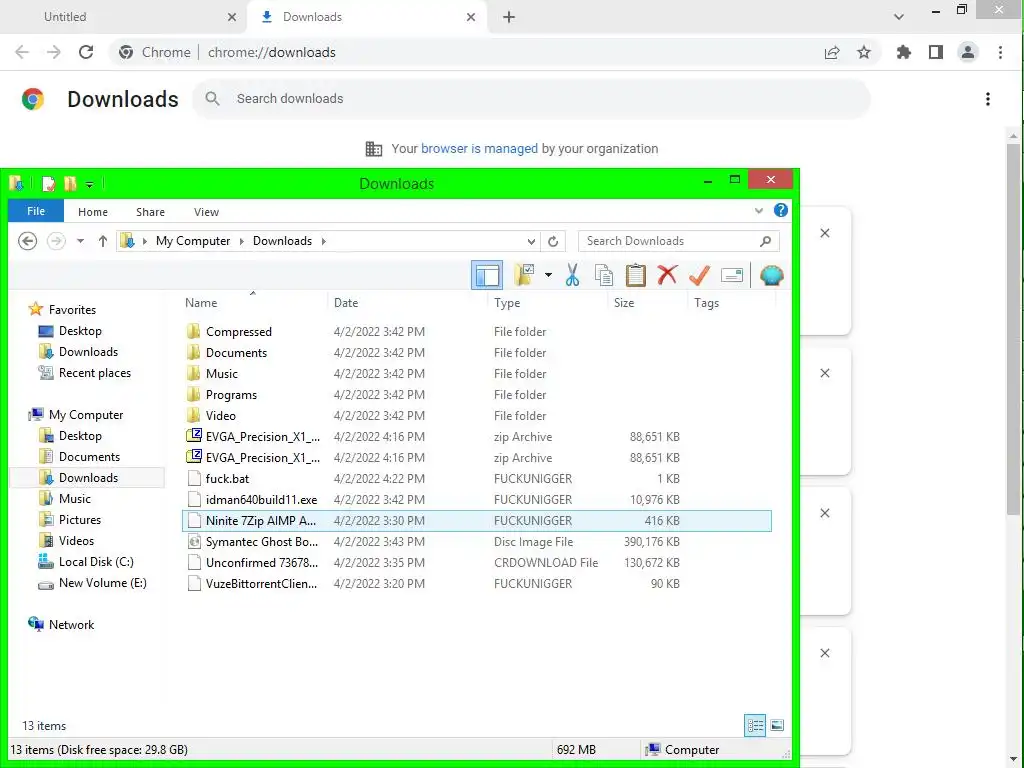Select the Symantec Ghost Bo... disc image file

pos(477,541)
